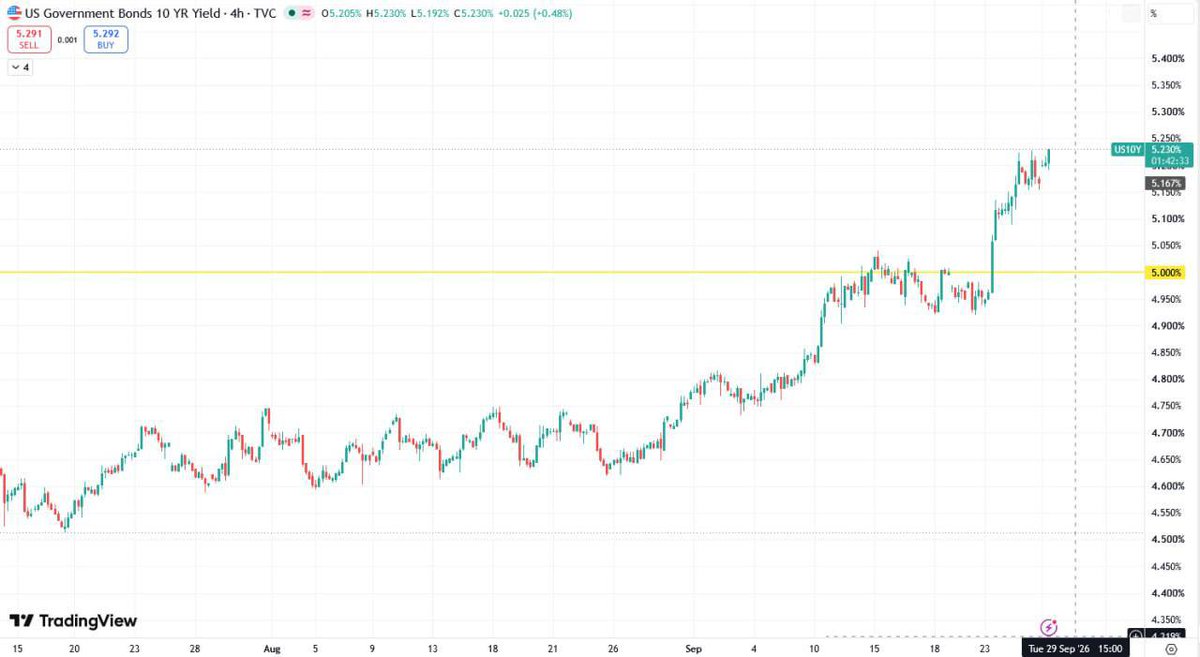Screen dimensions: 1200x657
Task: Click the 4.350% price axis label
Action: tap(1167, 619)
